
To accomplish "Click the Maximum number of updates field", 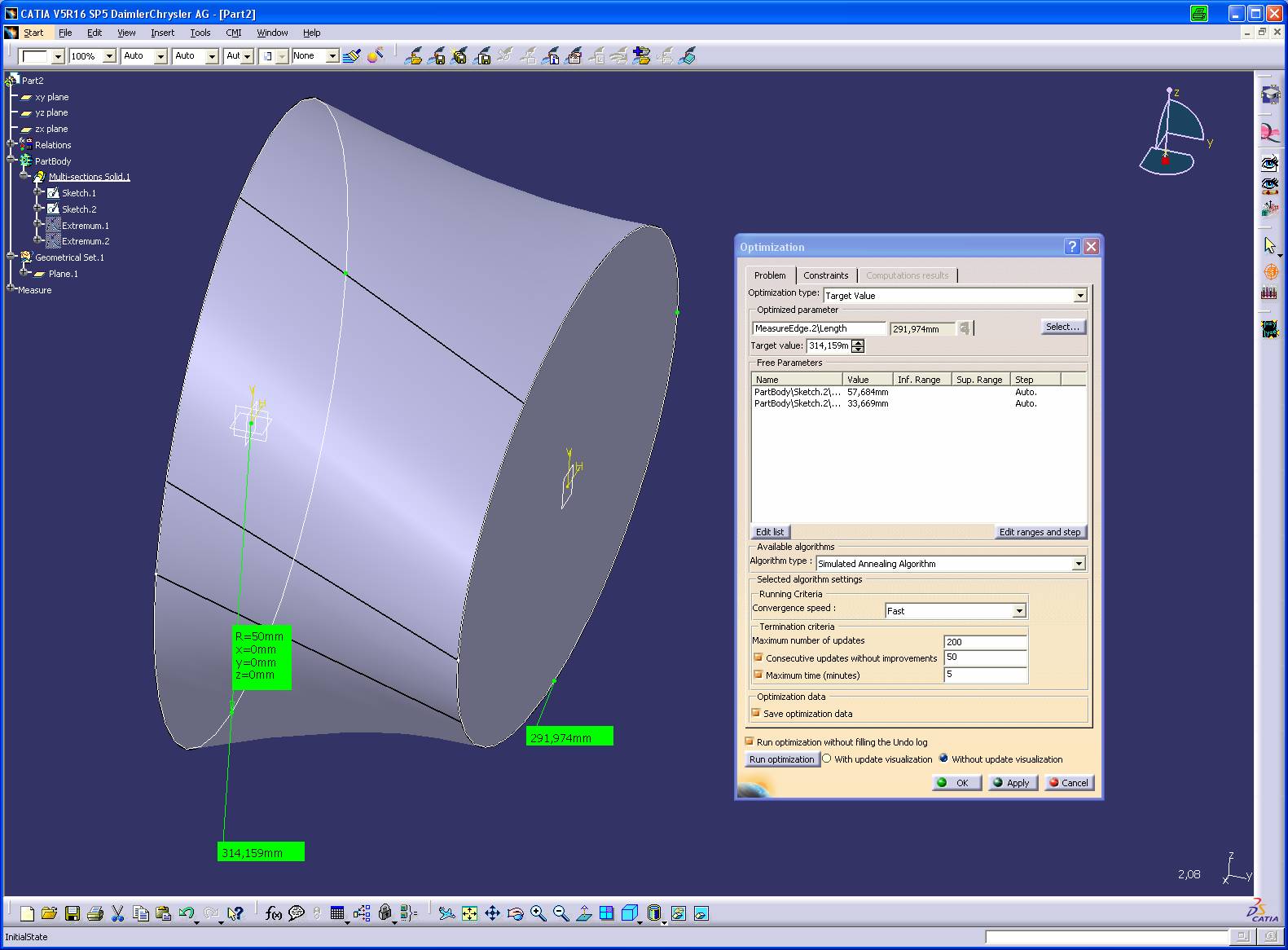I will pyautogui.click(x=985, y=641).
